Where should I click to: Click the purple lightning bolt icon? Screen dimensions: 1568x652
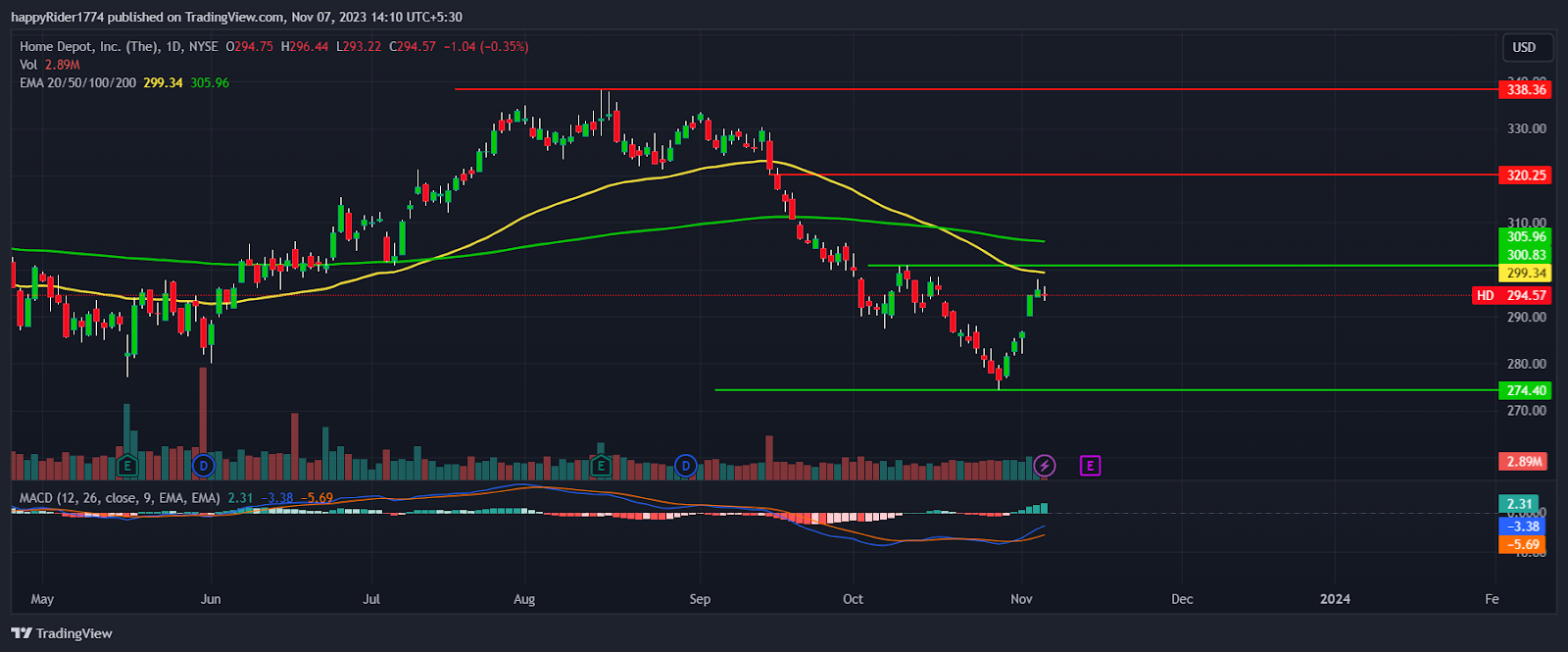1045,465
